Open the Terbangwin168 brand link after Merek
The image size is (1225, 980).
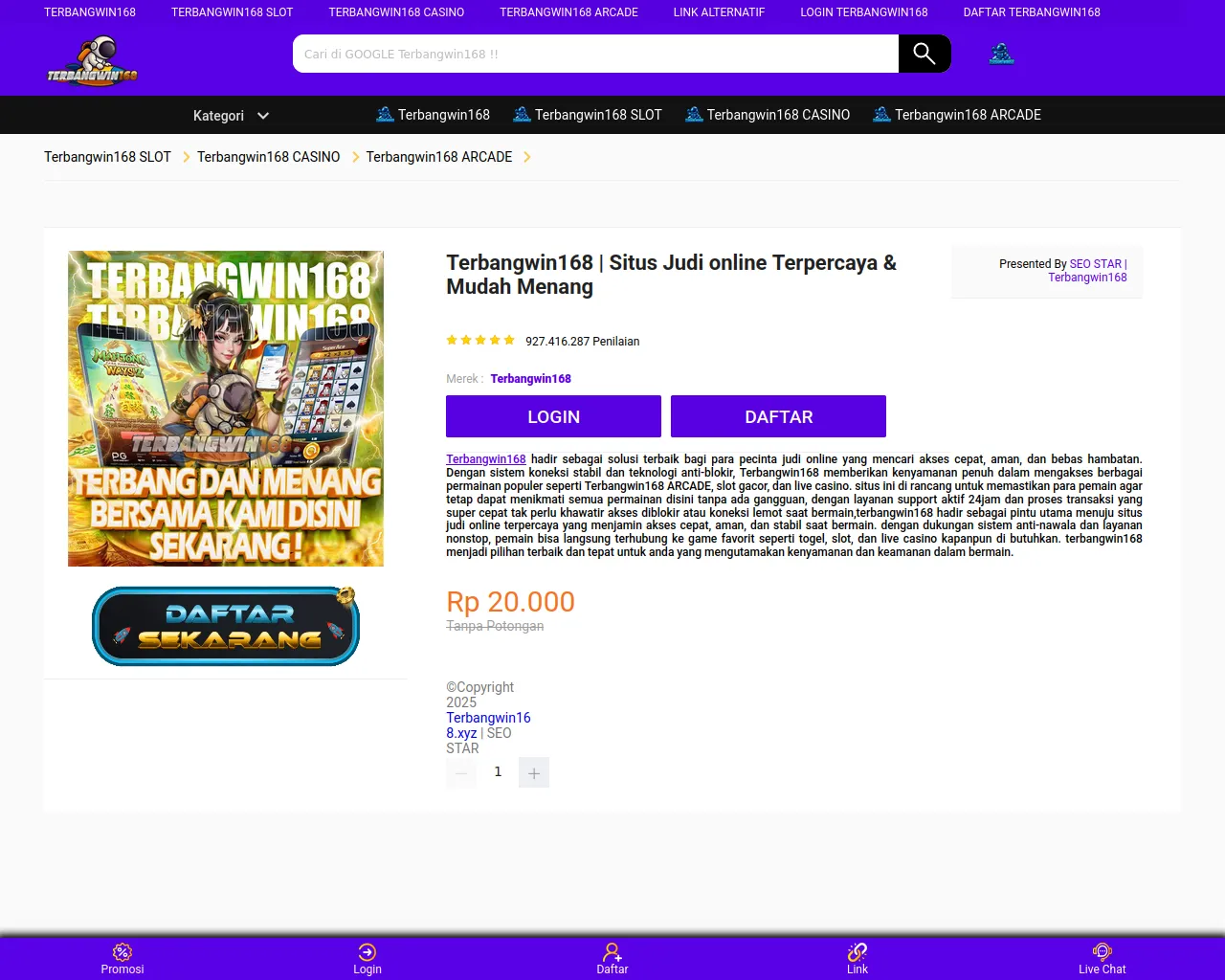coord(531,379)
